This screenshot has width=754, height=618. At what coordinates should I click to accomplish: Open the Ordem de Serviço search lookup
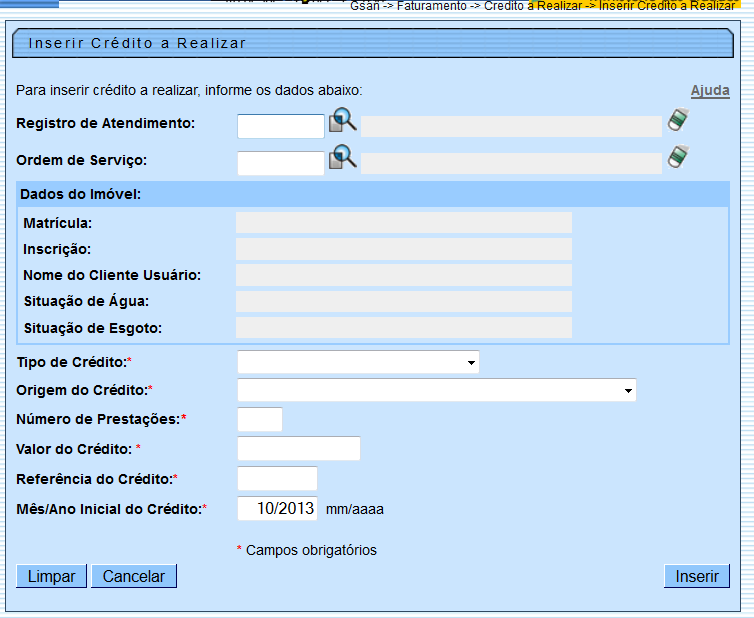(343, 158)
